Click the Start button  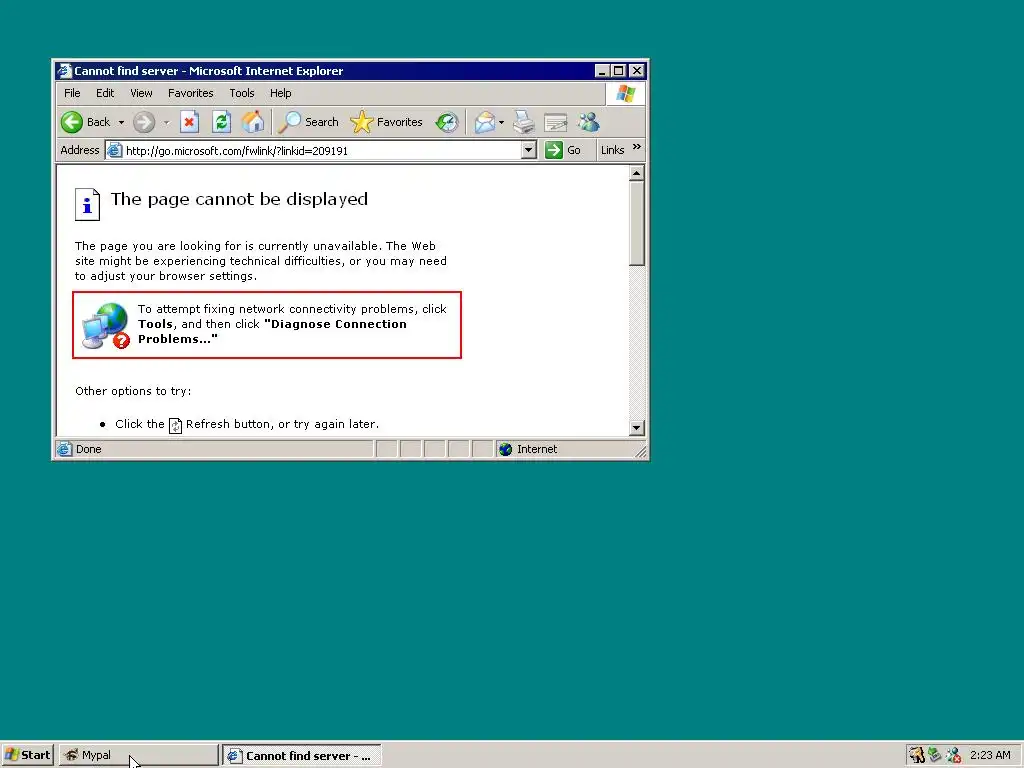coord(27,755)
